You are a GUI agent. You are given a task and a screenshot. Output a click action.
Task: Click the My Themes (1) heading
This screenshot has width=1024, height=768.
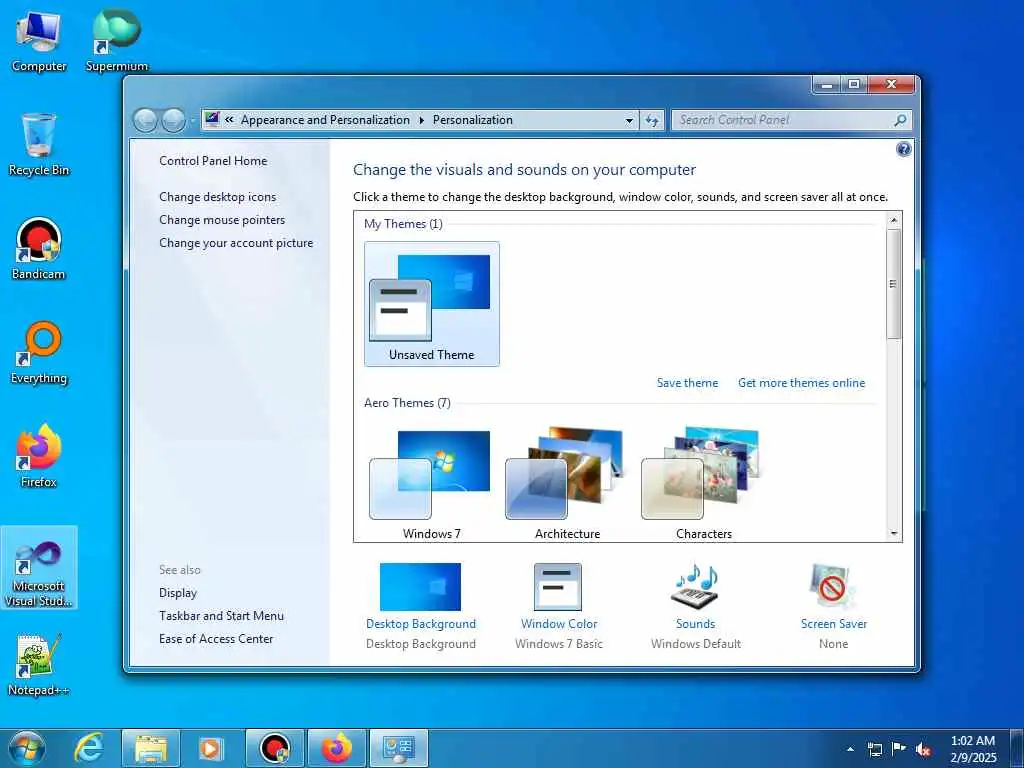[404, 224]
